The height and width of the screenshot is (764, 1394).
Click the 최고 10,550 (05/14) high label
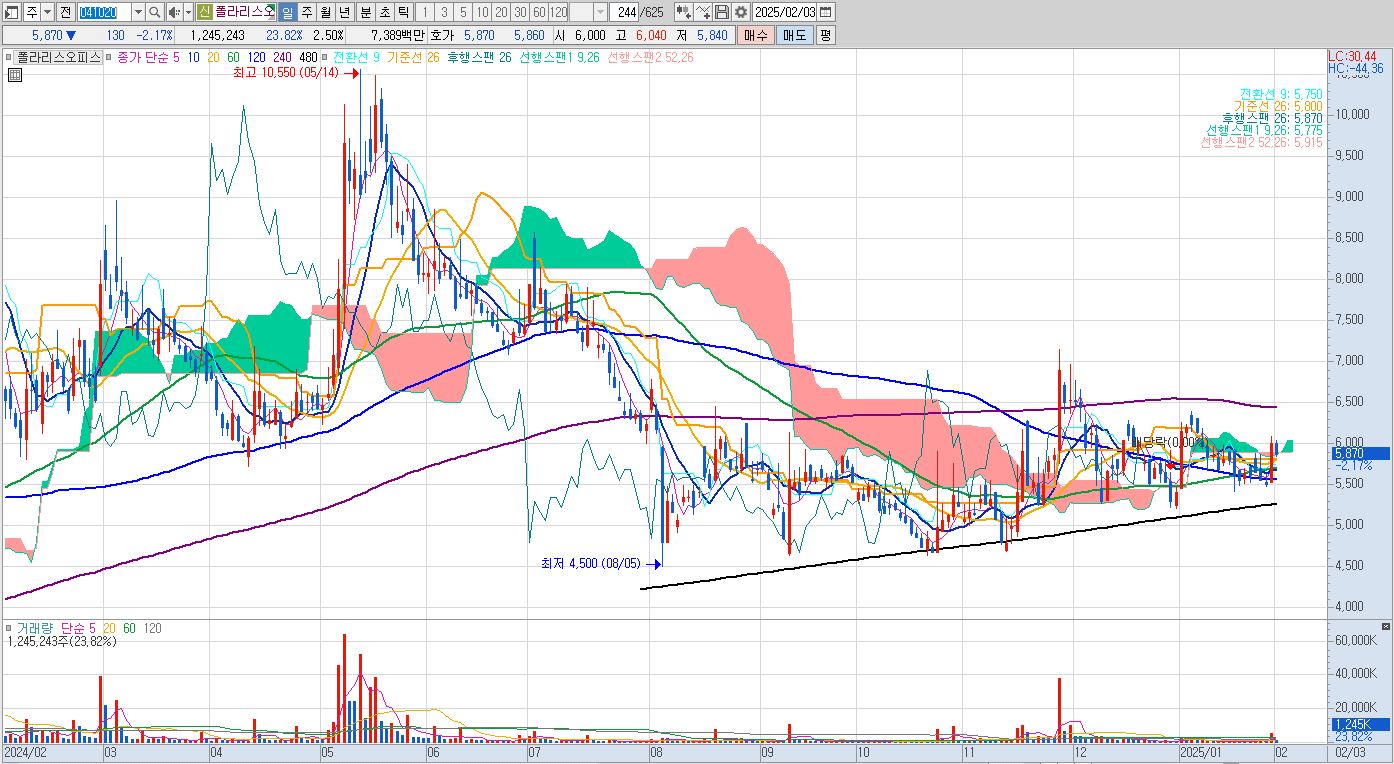[x=286, y=73]
